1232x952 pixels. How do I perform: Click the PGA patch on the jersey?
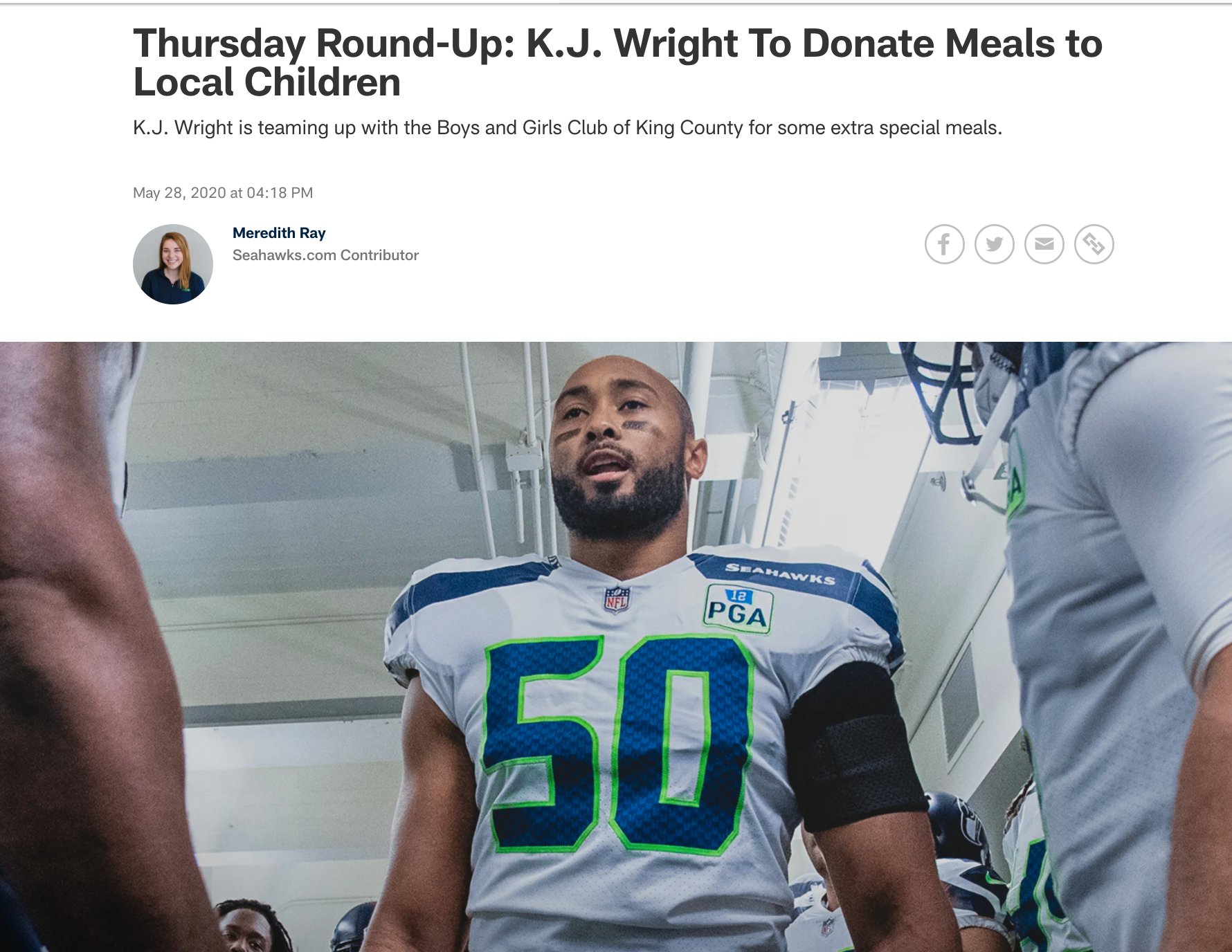[738, 609]
